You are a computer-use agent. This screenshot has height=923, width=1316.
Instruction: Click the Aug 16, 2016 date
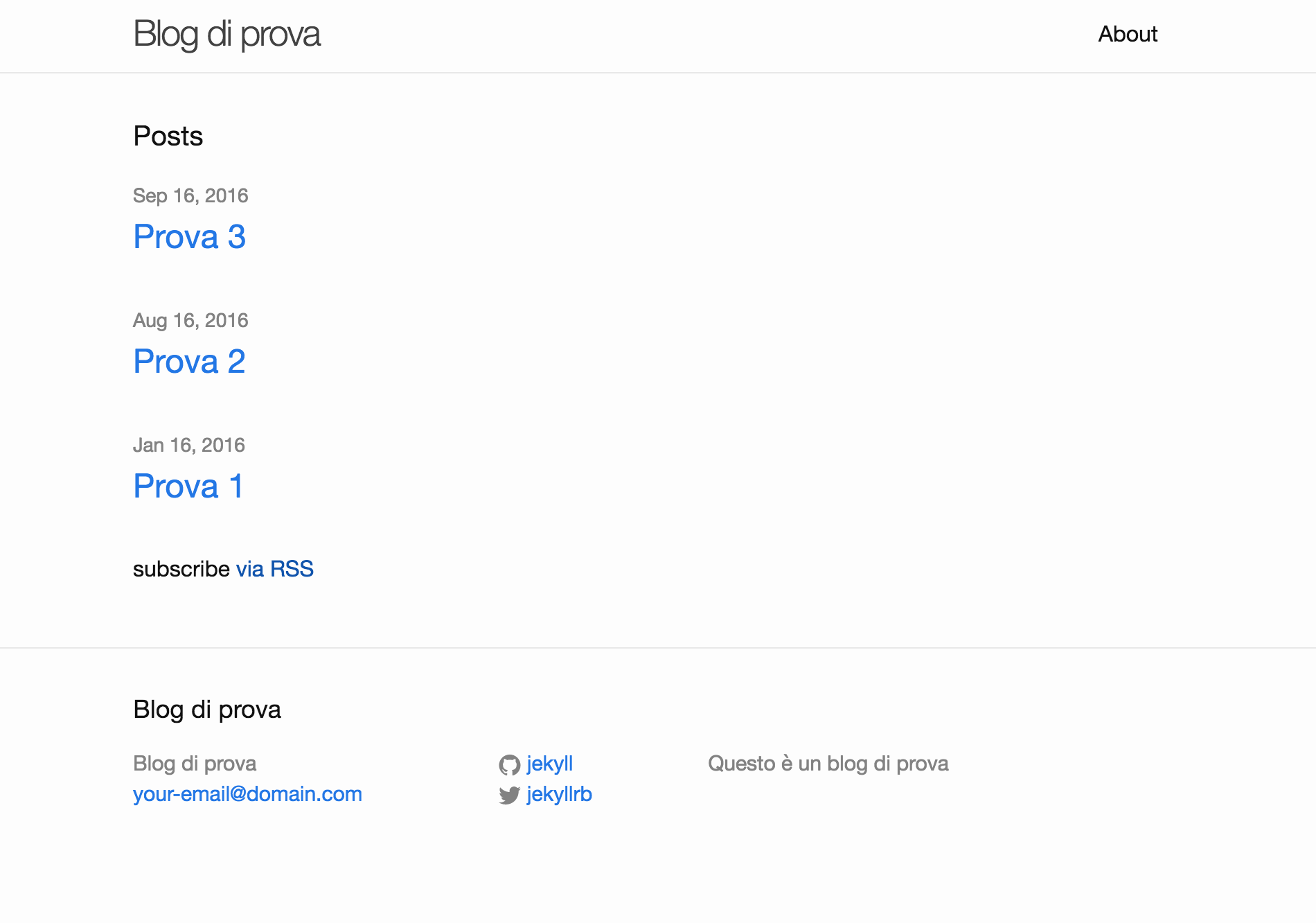(x=190, y=321)
